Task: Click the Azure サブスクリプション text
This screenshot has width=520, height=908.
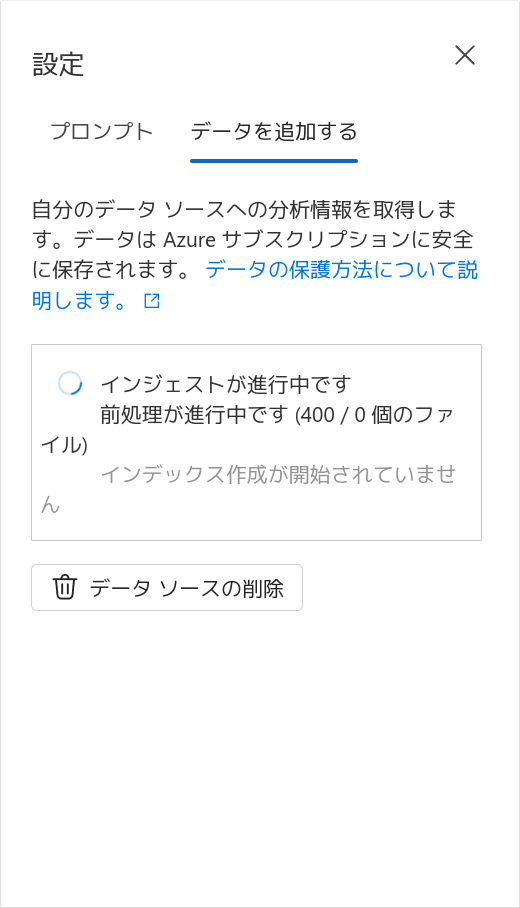Action: tap(318, 240)
